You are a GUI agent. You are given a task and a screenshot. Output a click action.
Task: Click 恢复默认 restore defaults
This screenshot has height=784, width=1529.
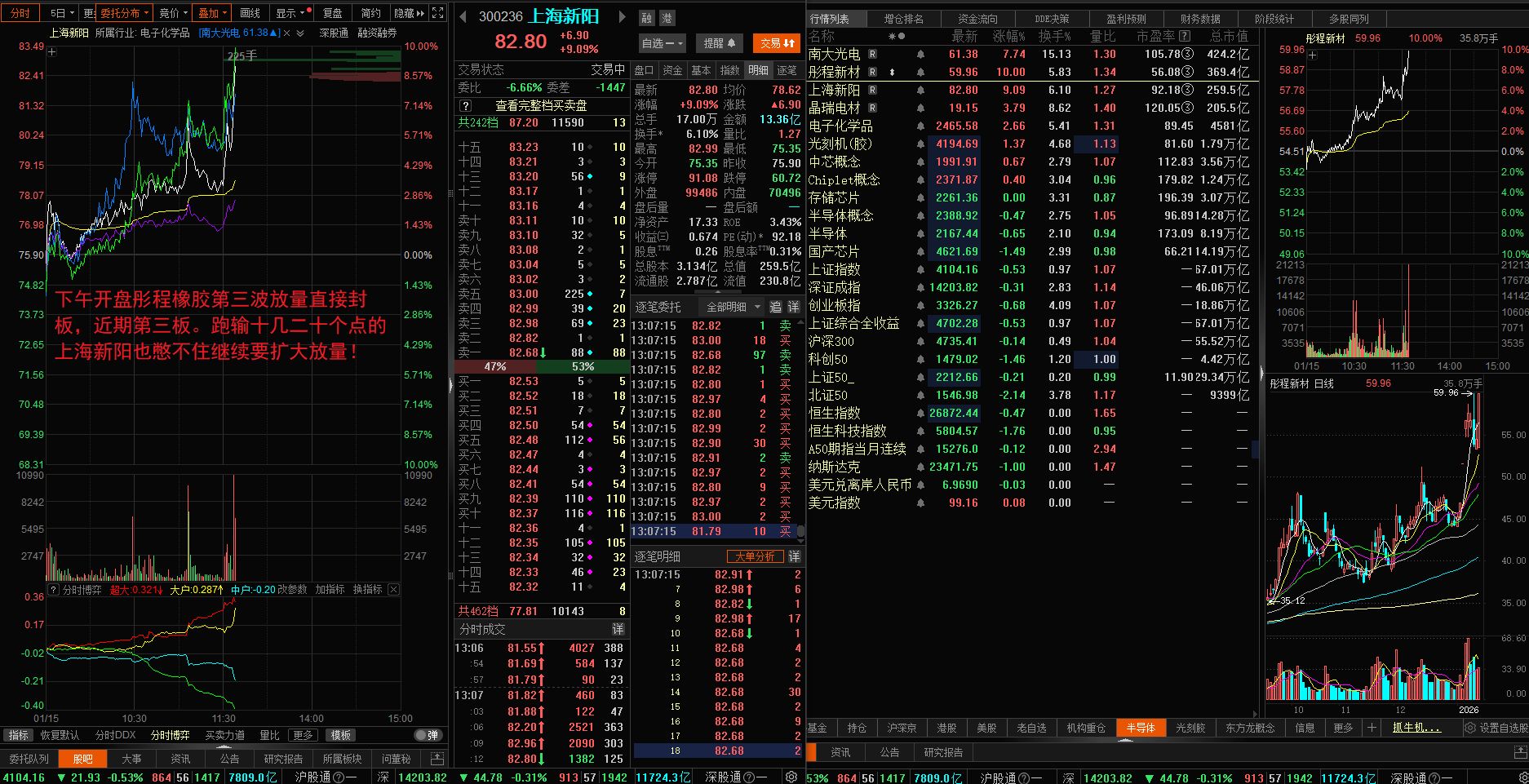(60, 735)
